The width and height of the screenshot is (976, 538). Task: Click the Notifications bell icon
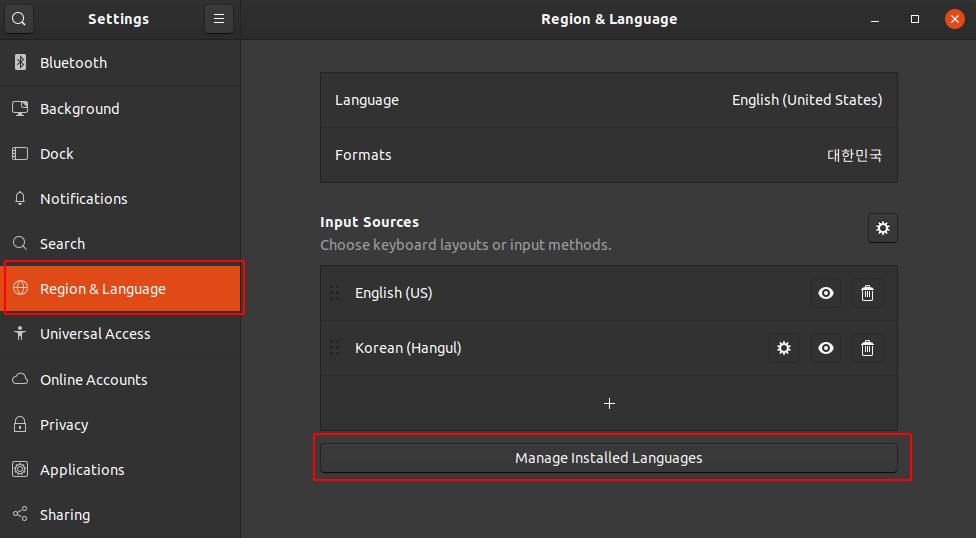(x=20, y=199)
